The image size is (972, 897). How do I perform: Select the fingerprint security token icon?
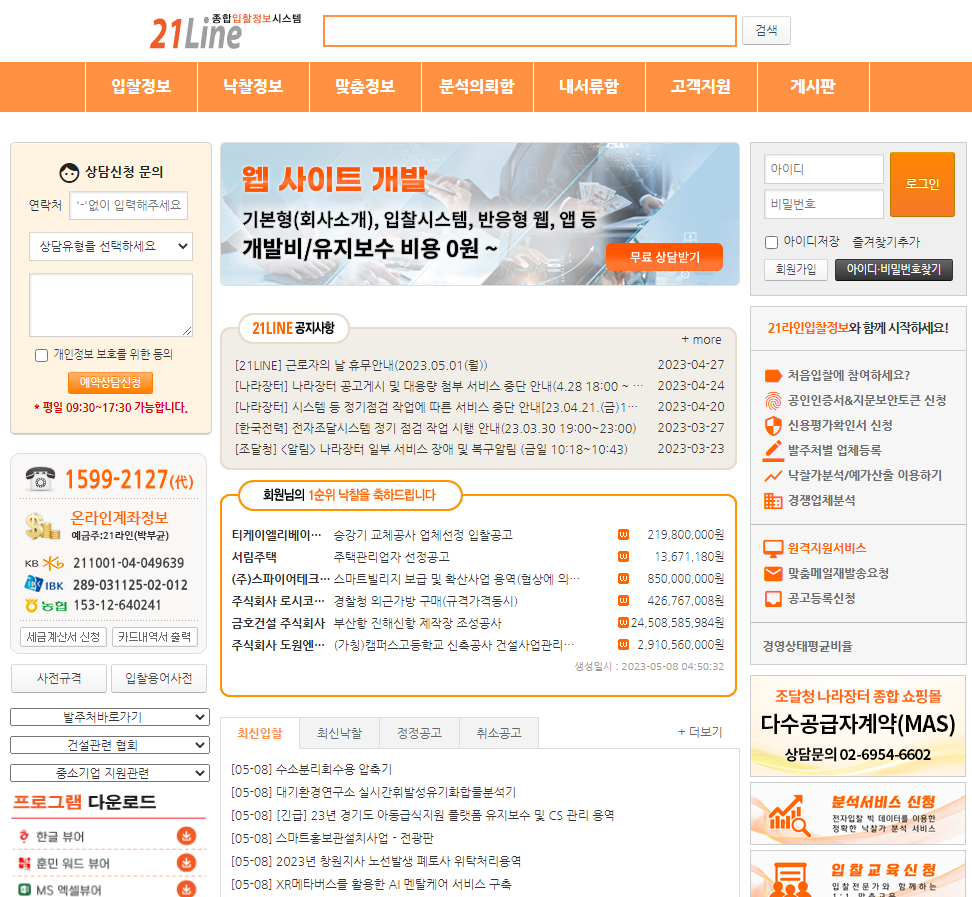pyautogui.click(x=773, y=401)
